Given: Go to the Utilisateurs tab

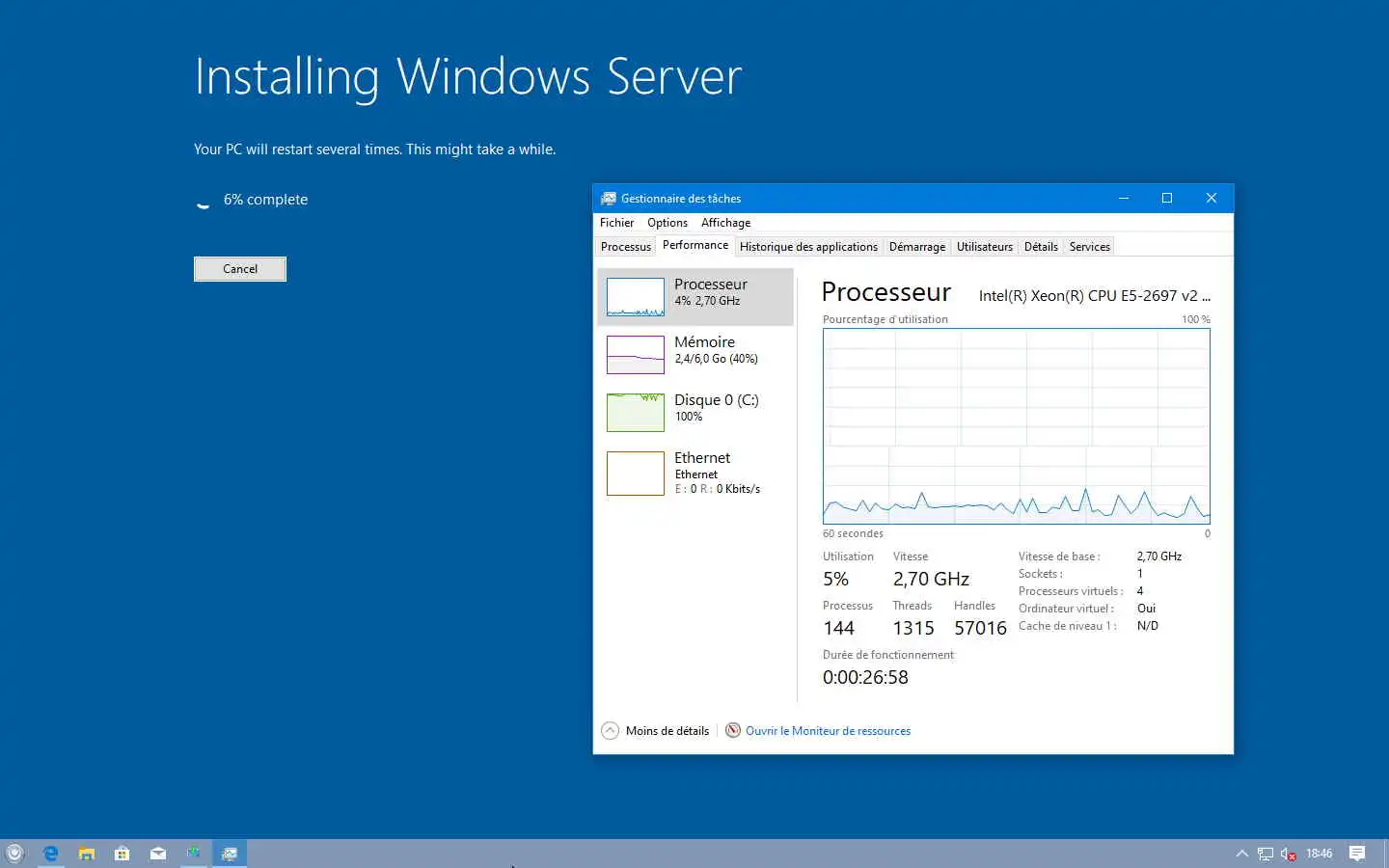Looking at the screenshot, I should [985, 247].
